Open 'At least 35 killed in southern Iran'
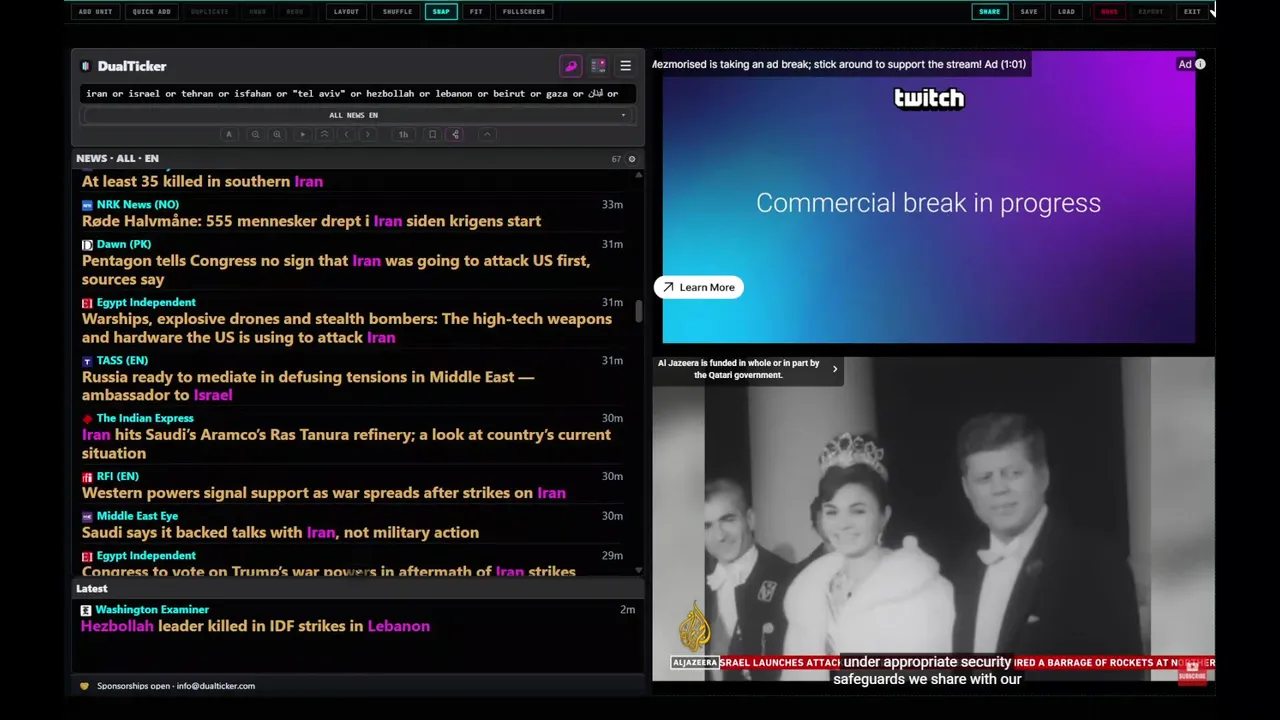The image size is (1280, 720). (x=202, y=181)
